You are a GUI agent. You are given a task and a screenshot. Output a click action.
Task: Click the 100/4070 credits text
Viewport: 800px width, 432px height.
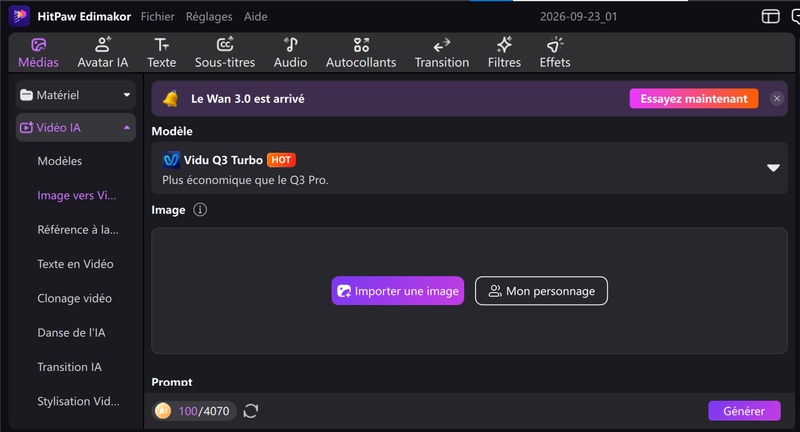point(204,411)
